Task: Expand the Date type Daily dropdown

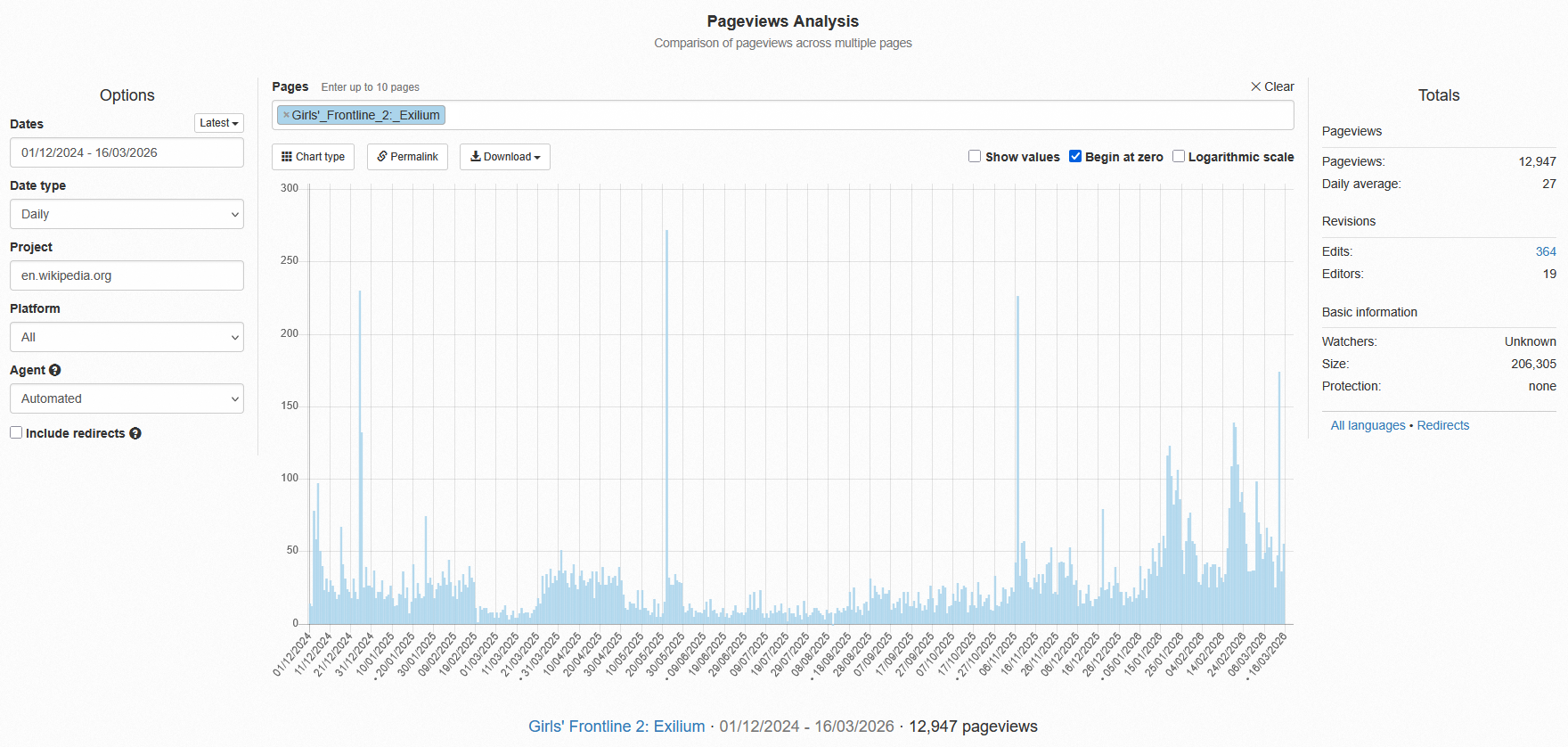Action: [127, 214]
